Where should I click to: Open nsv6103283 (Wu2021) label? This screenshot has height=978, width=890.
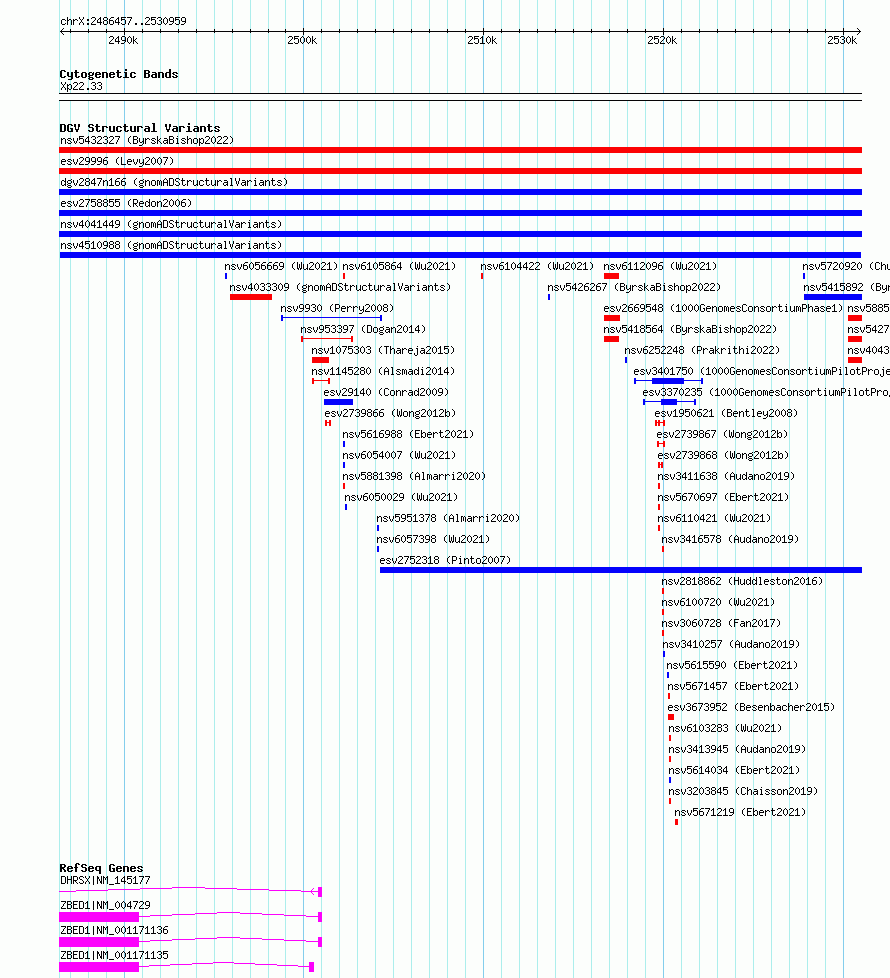click(x=725, y=729)
